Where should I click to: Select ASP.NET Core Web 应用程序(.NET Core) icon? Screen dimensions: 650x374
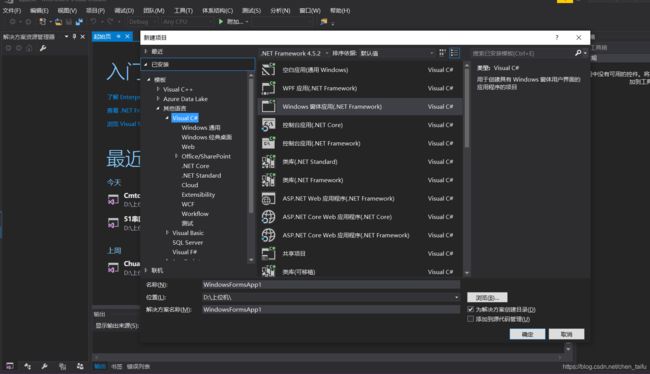[268, 217]
